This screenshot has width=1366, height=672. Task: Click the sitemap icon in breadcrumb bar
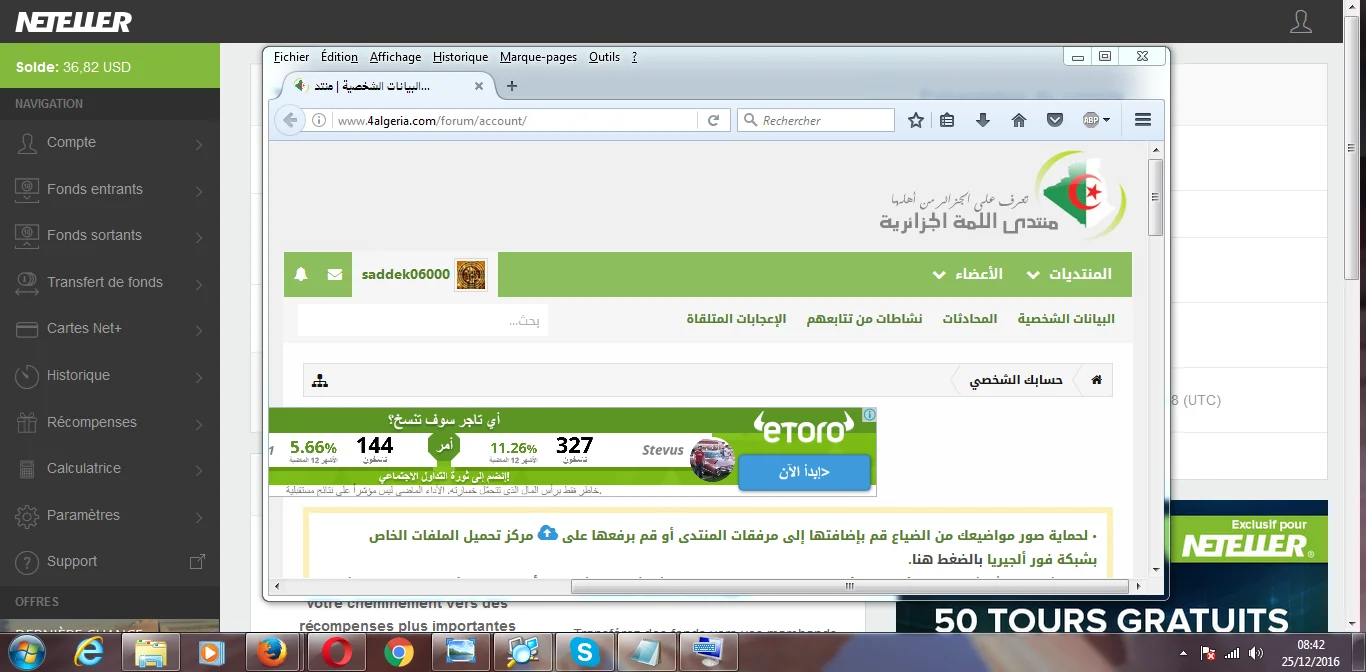[x=320, y=381]
